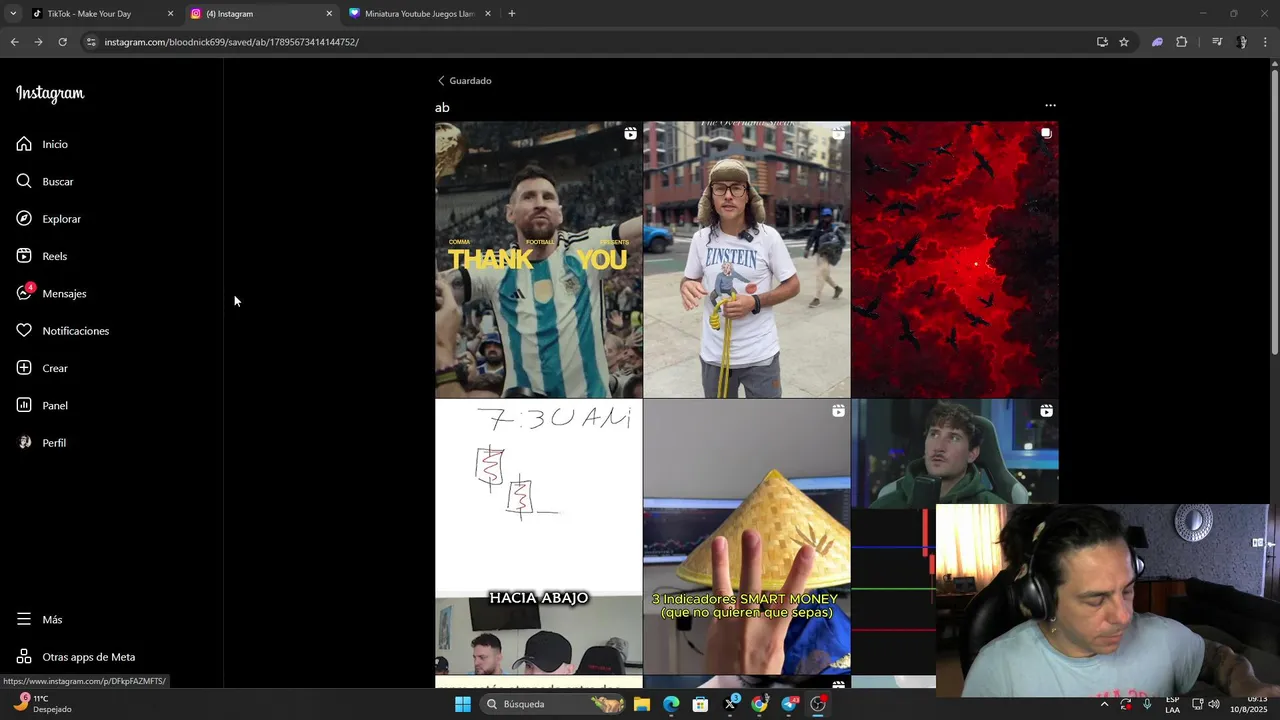Click the browser back arrow

pyautogui.click(x=14, y=42)
